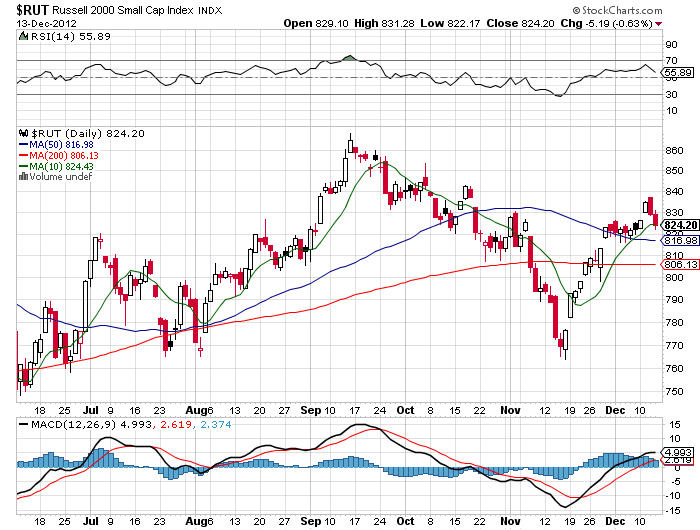Click the red 2.619 MACD signal value

point(175,424)
